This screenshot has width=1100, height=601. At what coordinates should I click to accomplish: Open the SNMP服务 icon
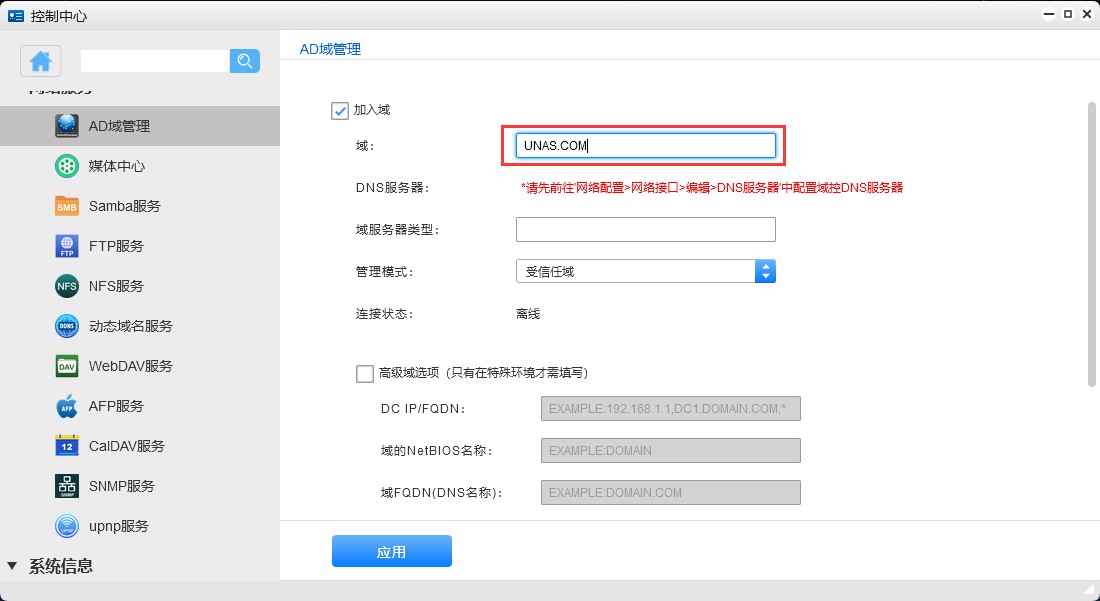point(67,486)
